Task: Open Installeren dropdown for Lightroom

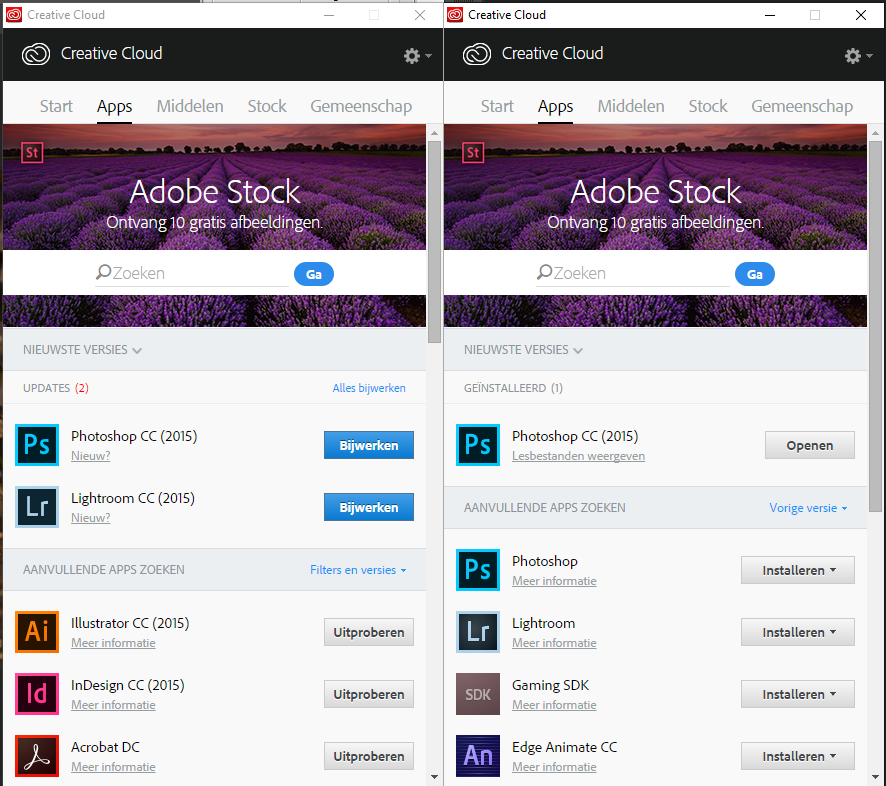Action: click(x=798, y=632)
